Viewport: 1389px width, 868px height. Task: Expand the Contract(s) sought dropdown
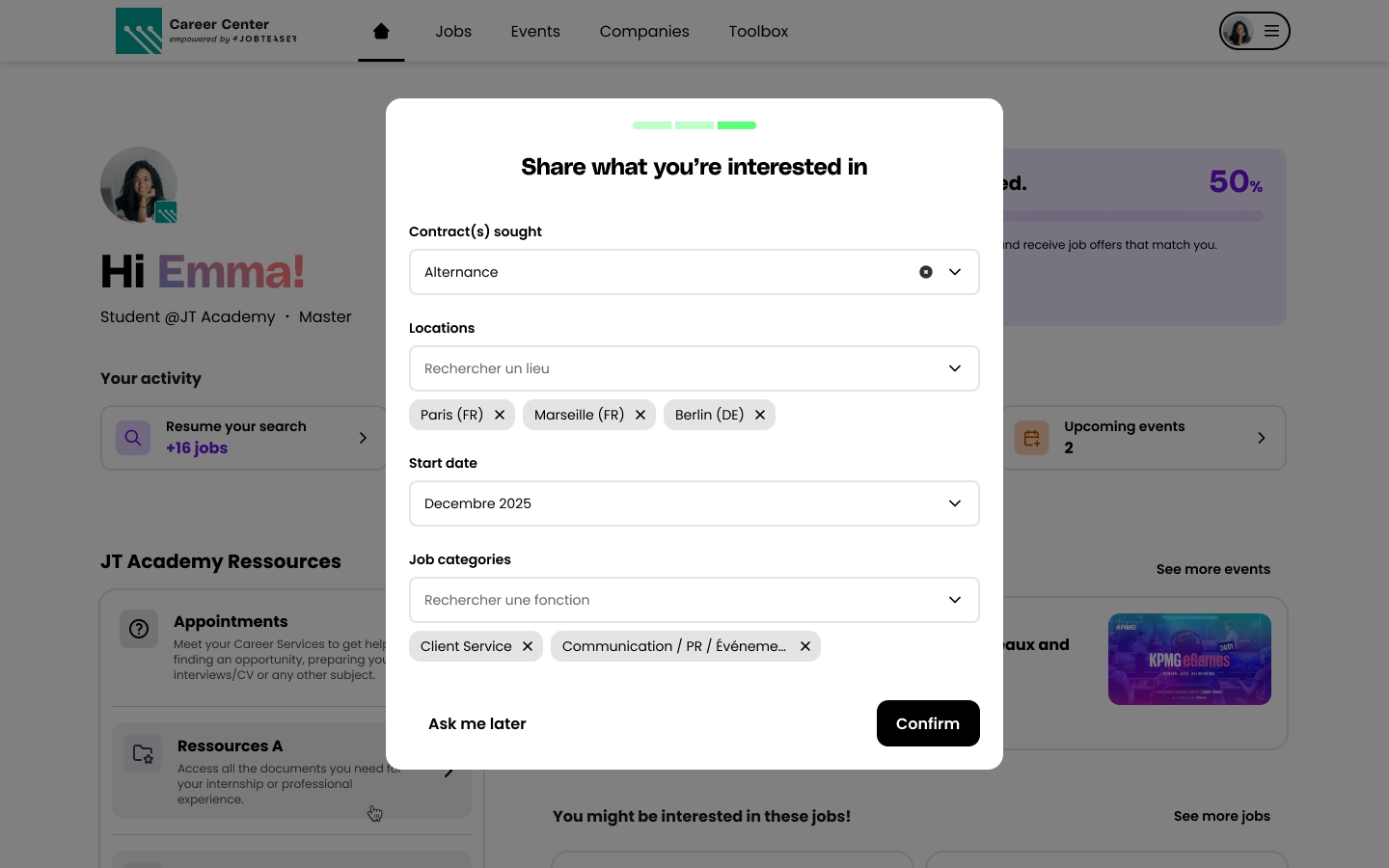955,272
